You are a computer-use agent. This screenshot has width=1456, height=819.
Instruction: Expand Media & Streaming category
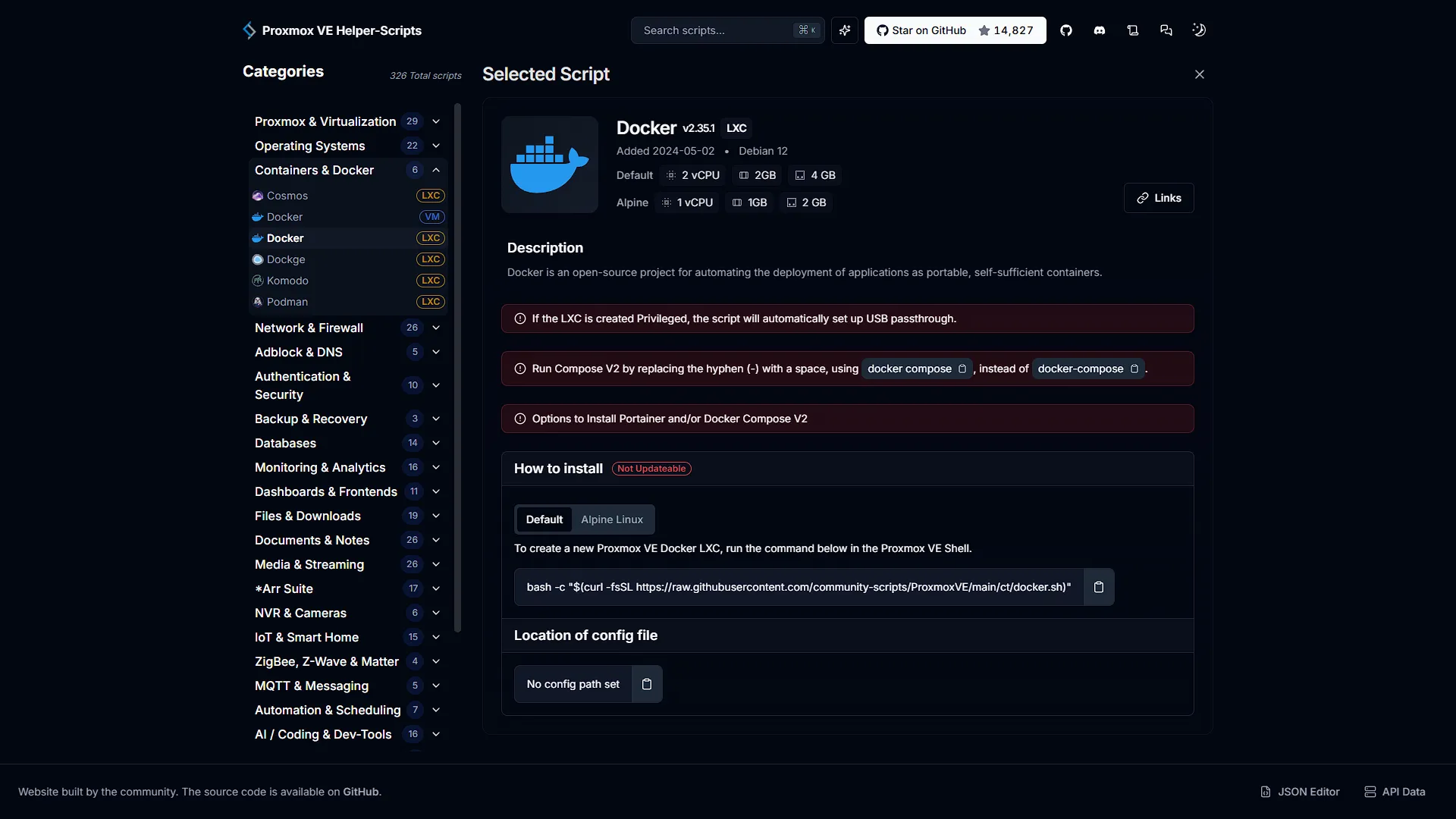click(348, 564)
